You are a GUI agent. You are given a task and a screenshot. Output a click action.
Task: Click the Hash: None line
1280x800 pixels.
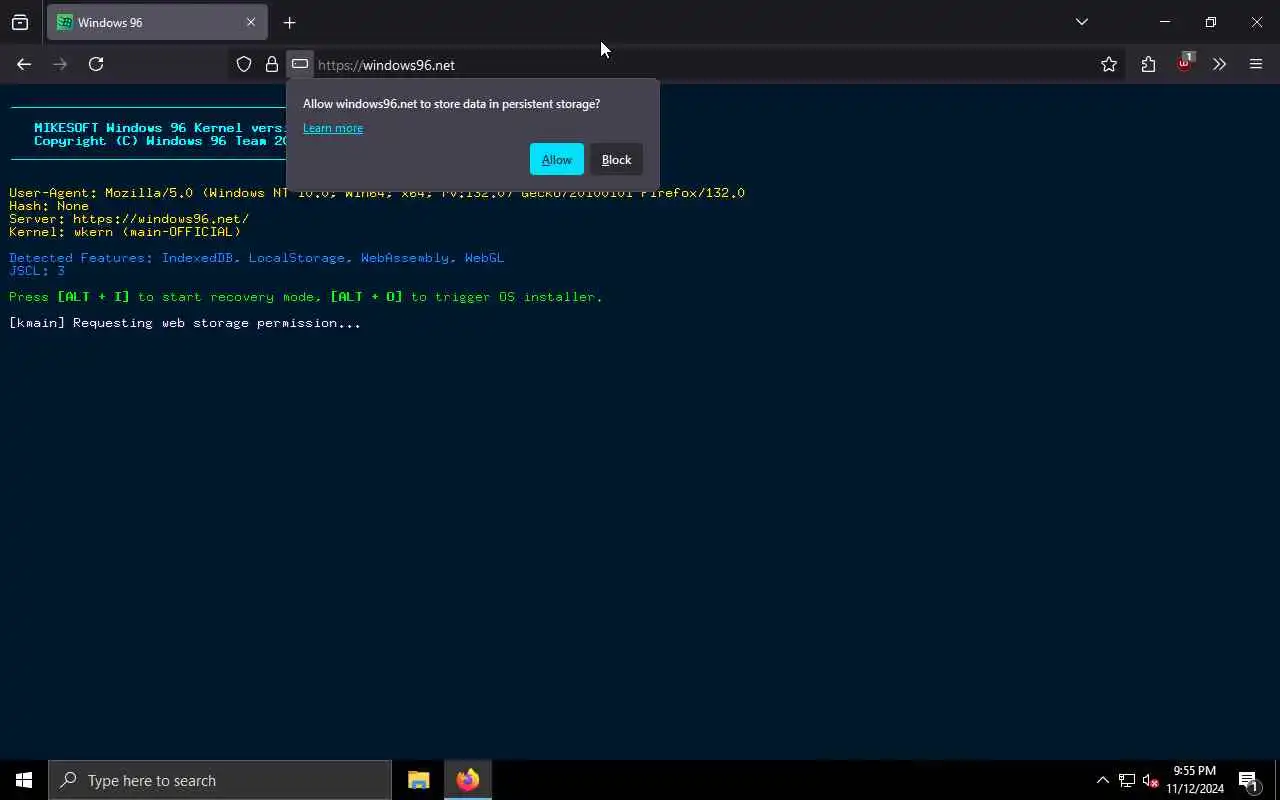49,206
